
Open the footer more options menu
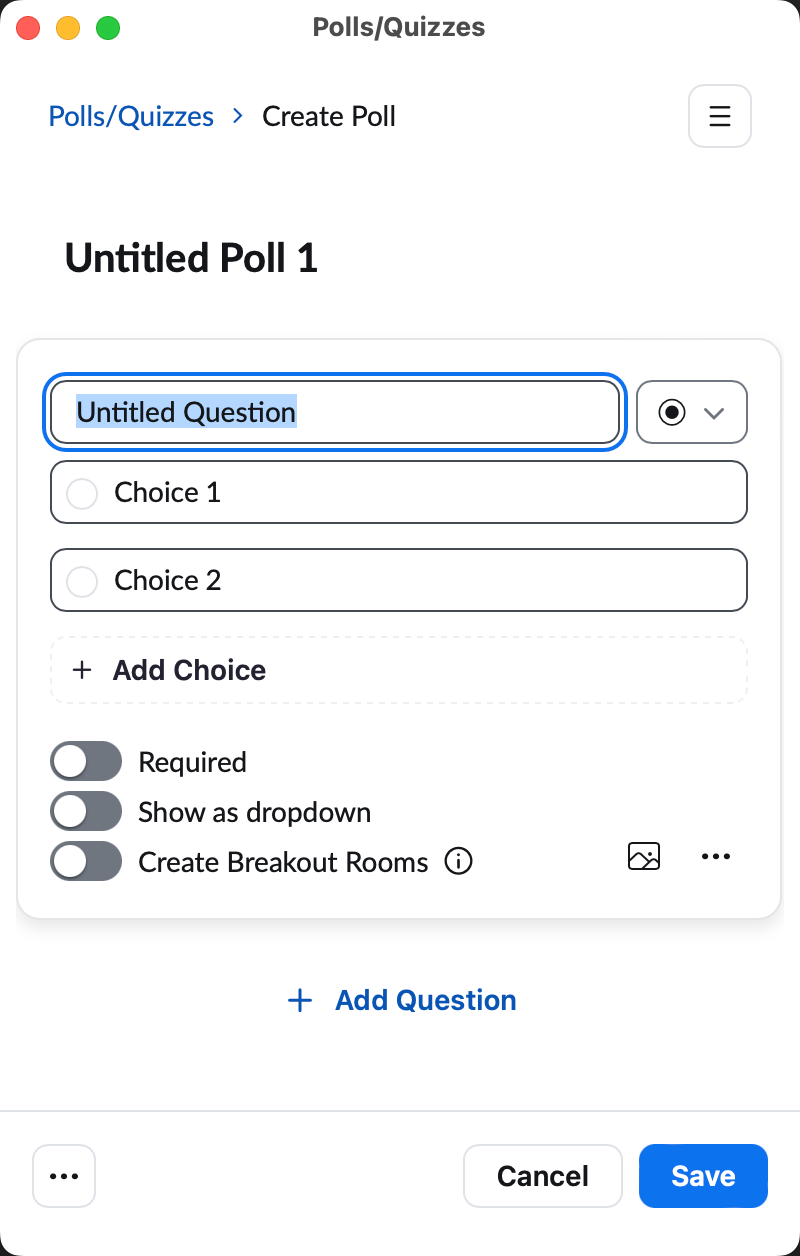click(63, 1176)
